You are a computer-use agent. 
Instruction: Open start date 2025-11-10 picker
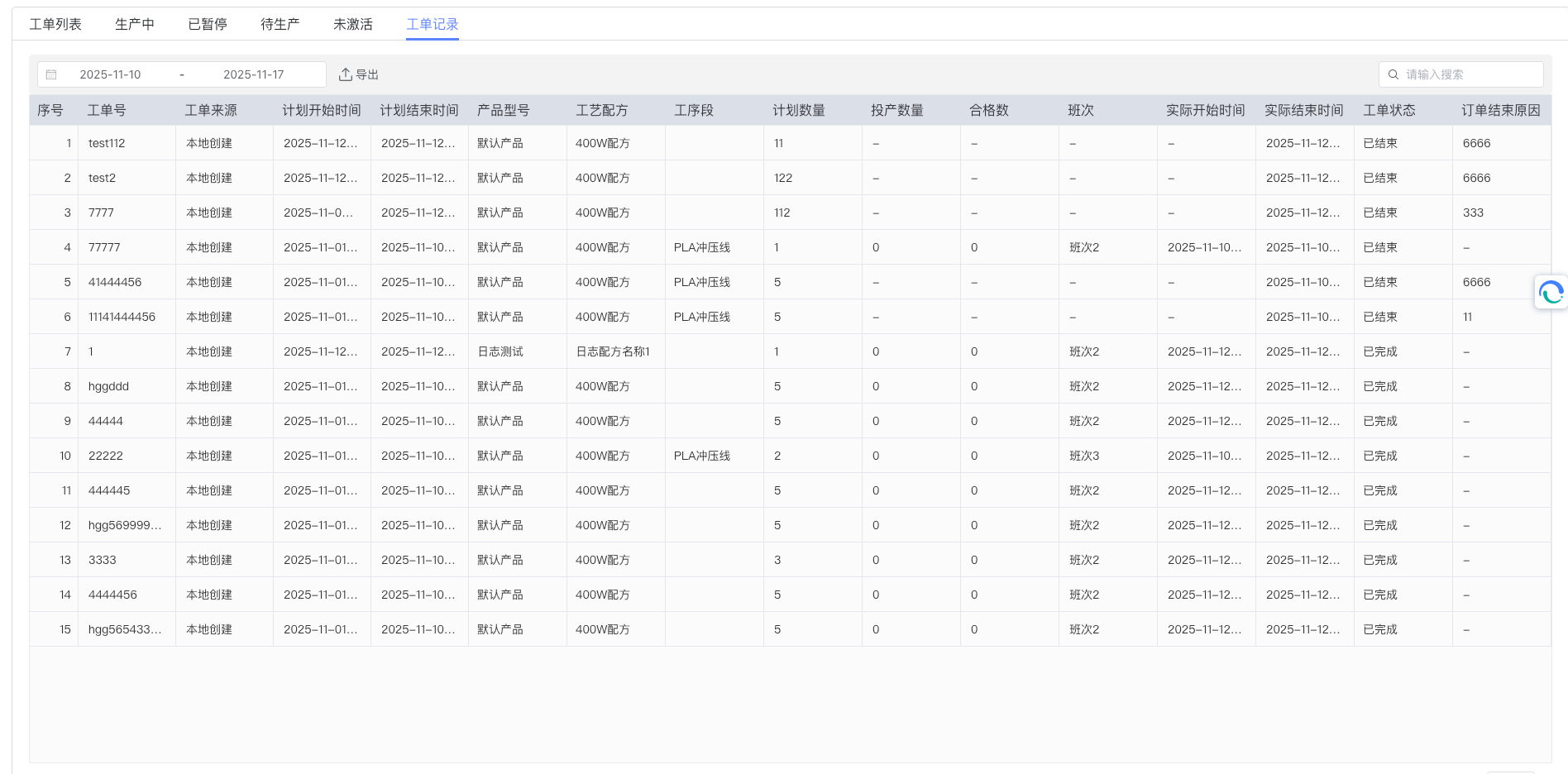(110, 74)
